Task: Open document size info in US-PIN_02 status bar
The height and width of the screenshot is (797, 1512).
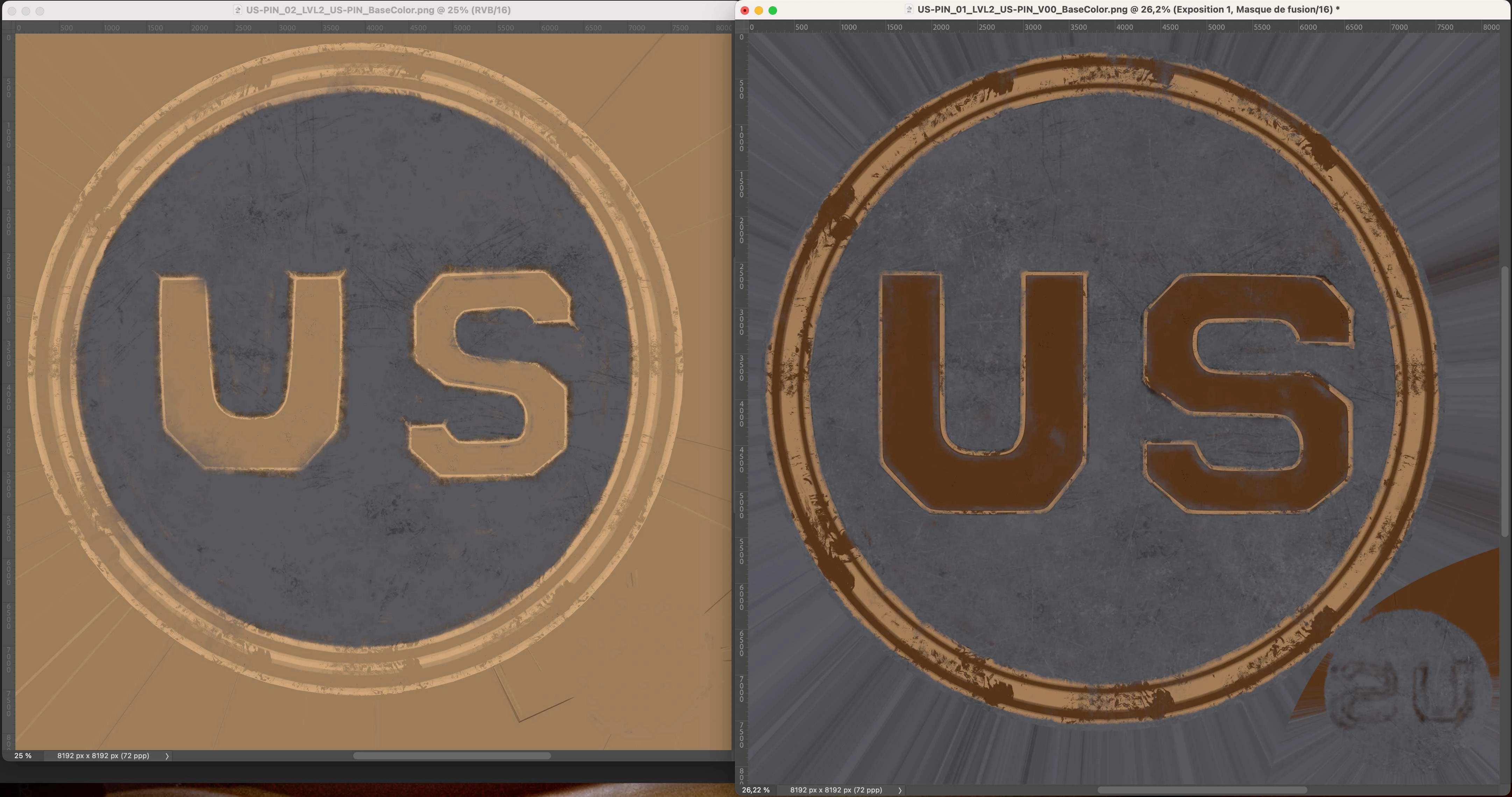Action: coord(103,756)
